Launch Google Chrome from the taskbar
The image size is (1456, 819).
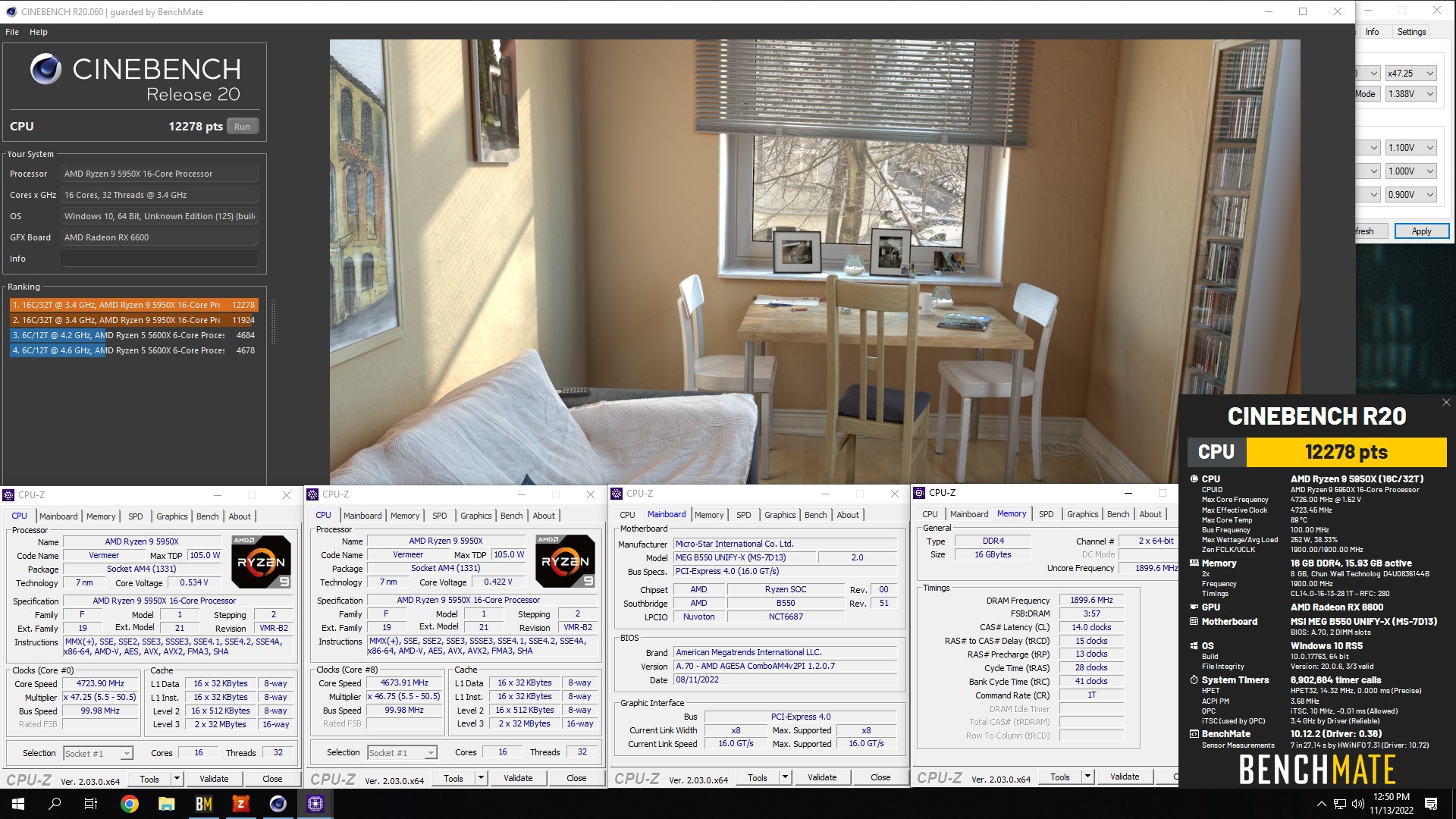point(130,804)
